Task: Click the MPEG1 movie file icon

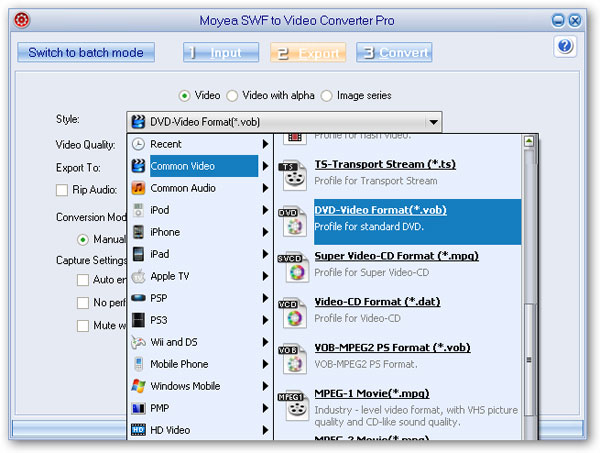Action: point(293,406)
